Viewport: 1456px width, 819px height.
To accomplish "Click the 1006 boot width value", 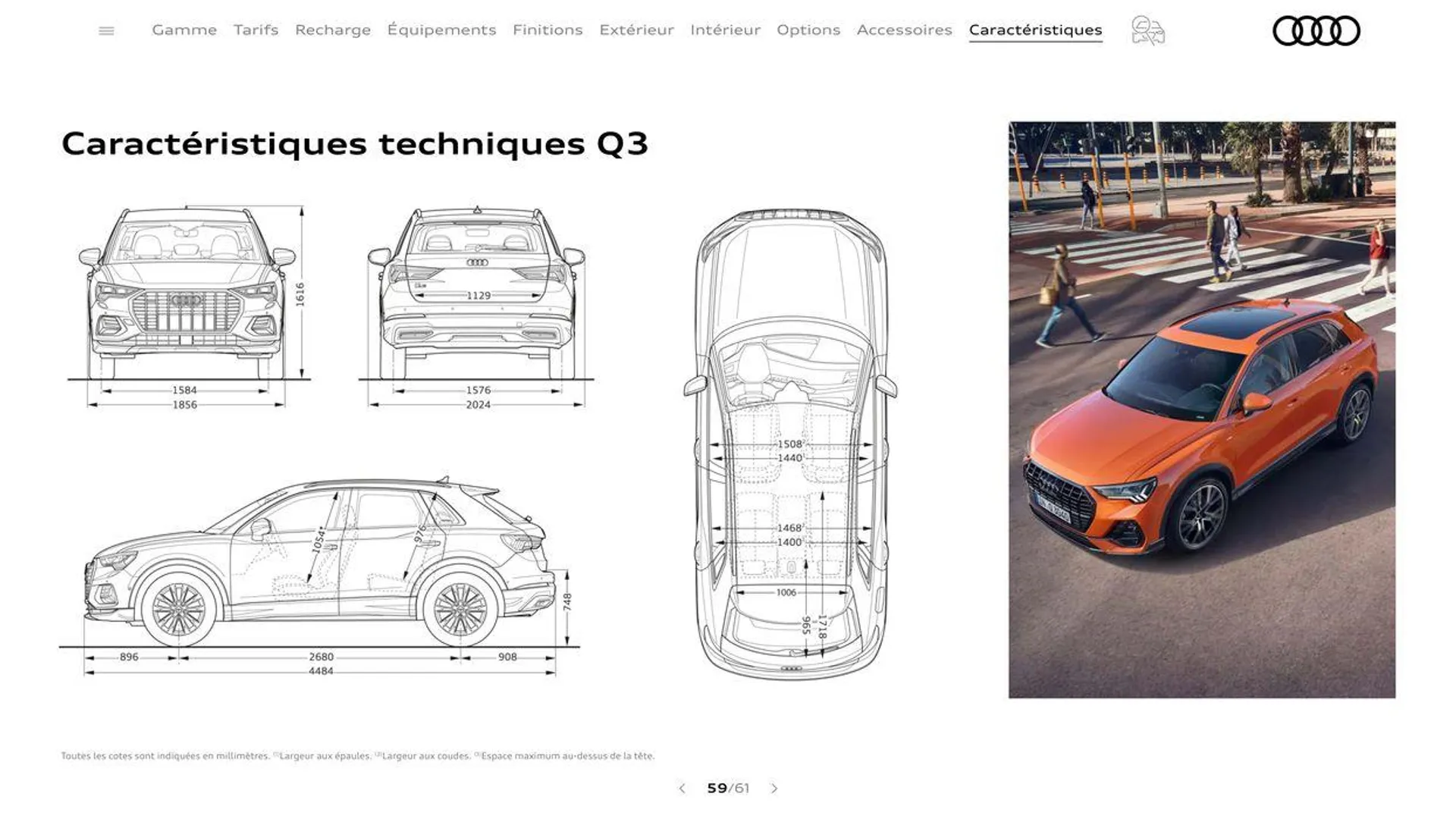I will point(786,592).
